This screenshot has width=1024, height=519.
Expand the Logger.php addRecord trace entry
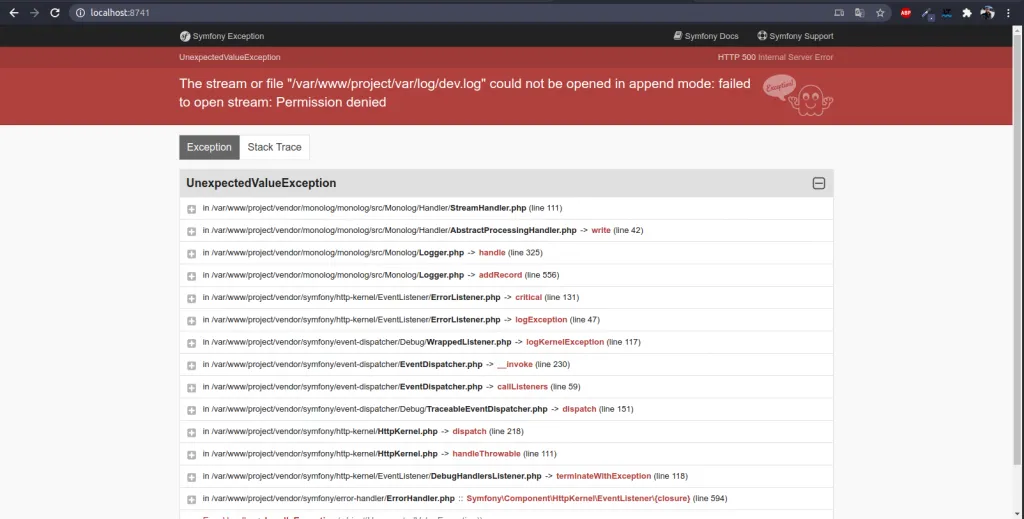click(191, 275)
